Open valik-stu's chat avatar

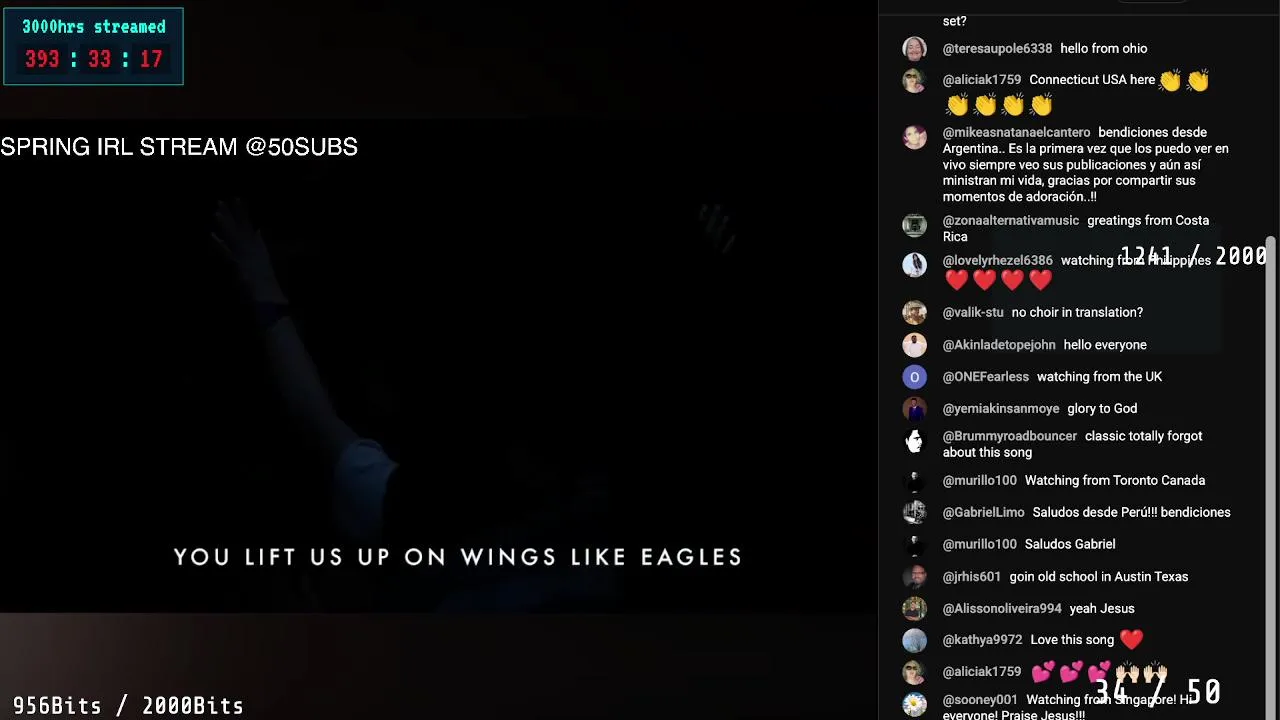click(x=914, y=312)
